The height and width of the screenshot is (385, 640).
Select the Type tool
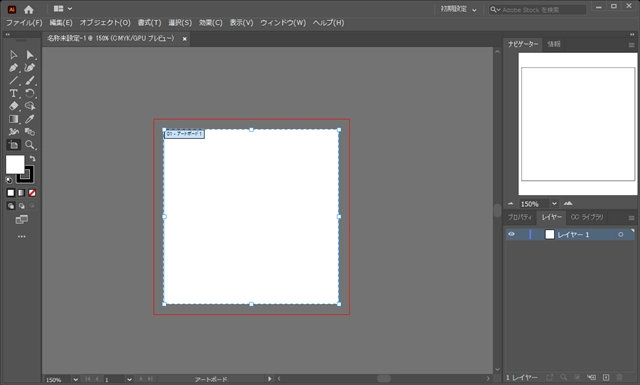13,93
